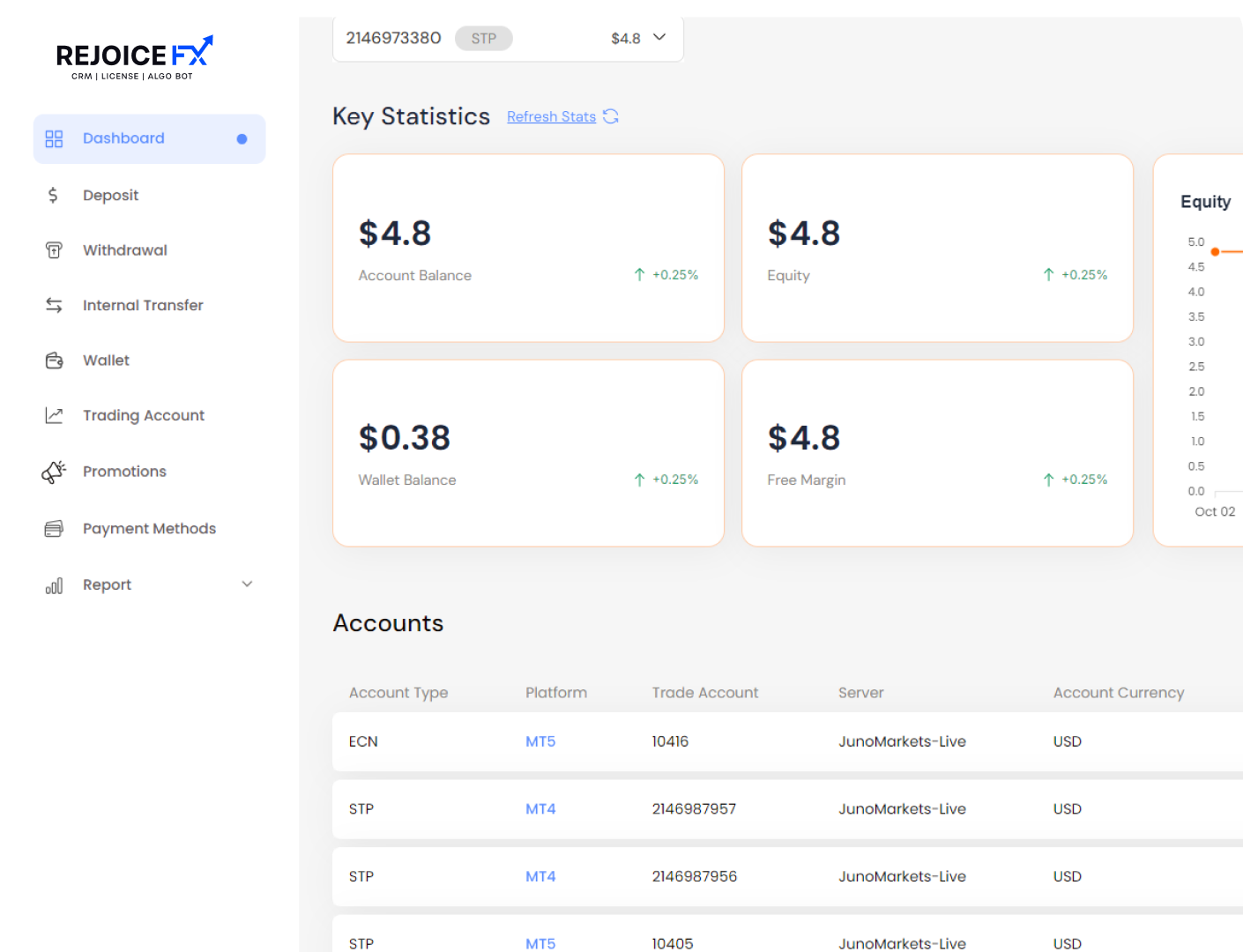
Task: Open account 2146973380 selector box
Action: point(507,39)
